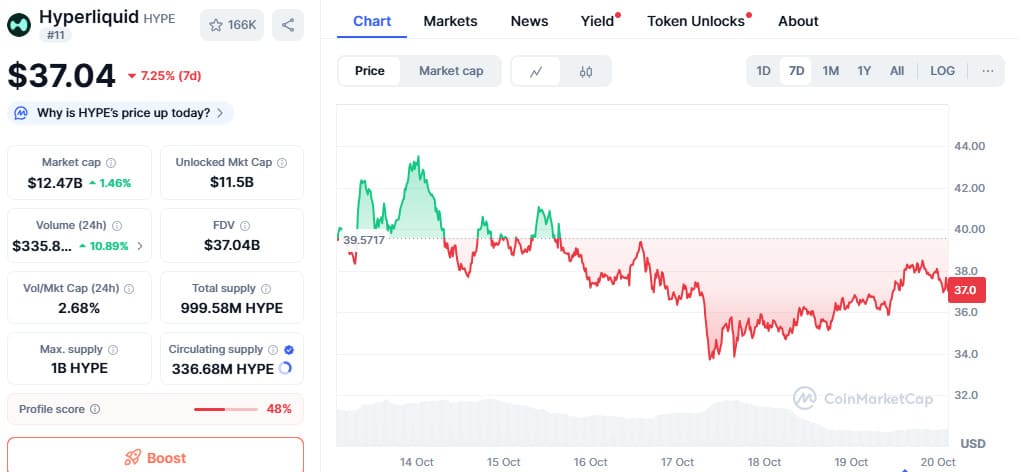
Task: Click info icon next to FDV
Action: point(245,226)
